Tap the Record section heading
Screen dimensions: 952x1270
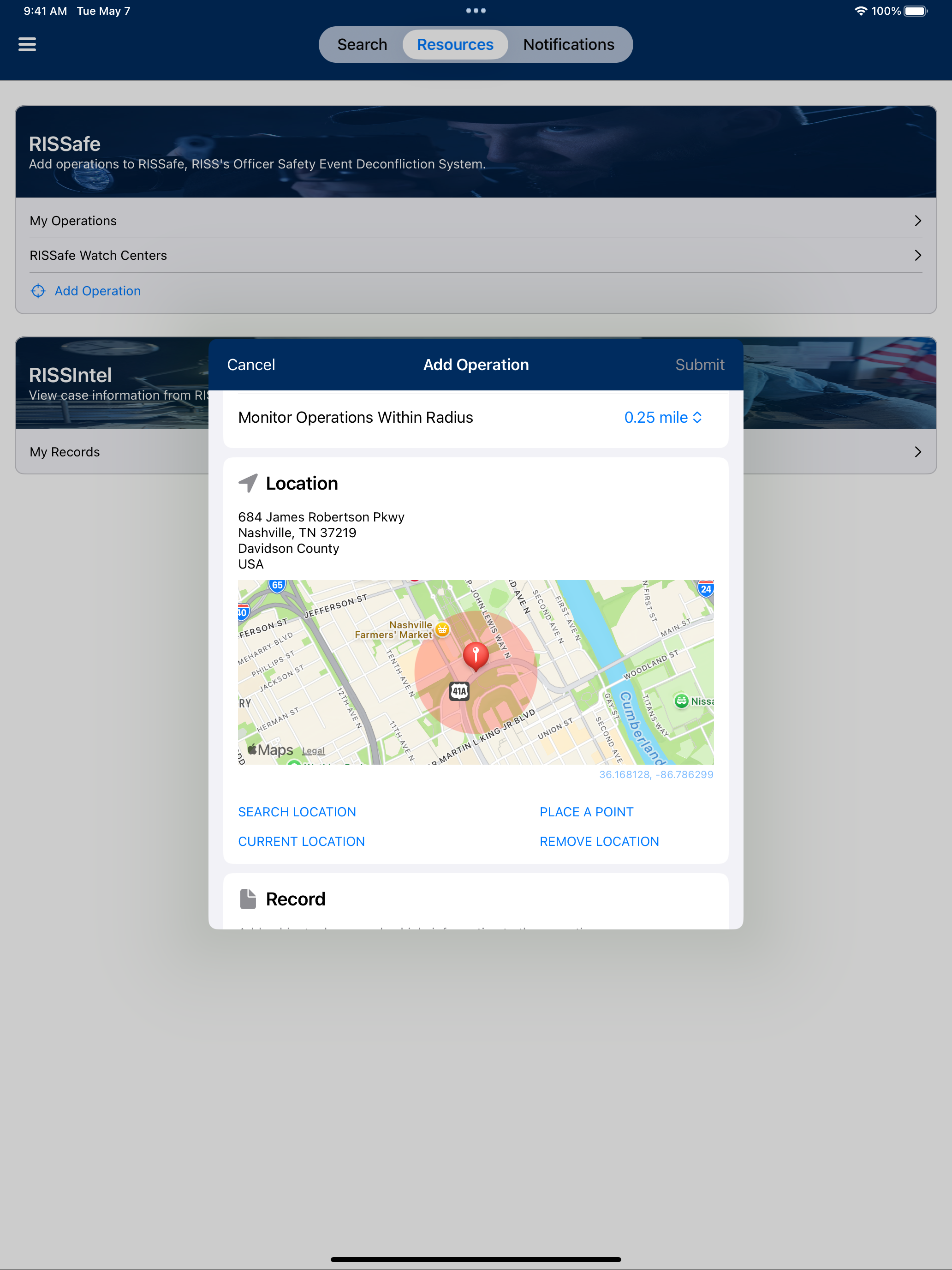point(296,899)
